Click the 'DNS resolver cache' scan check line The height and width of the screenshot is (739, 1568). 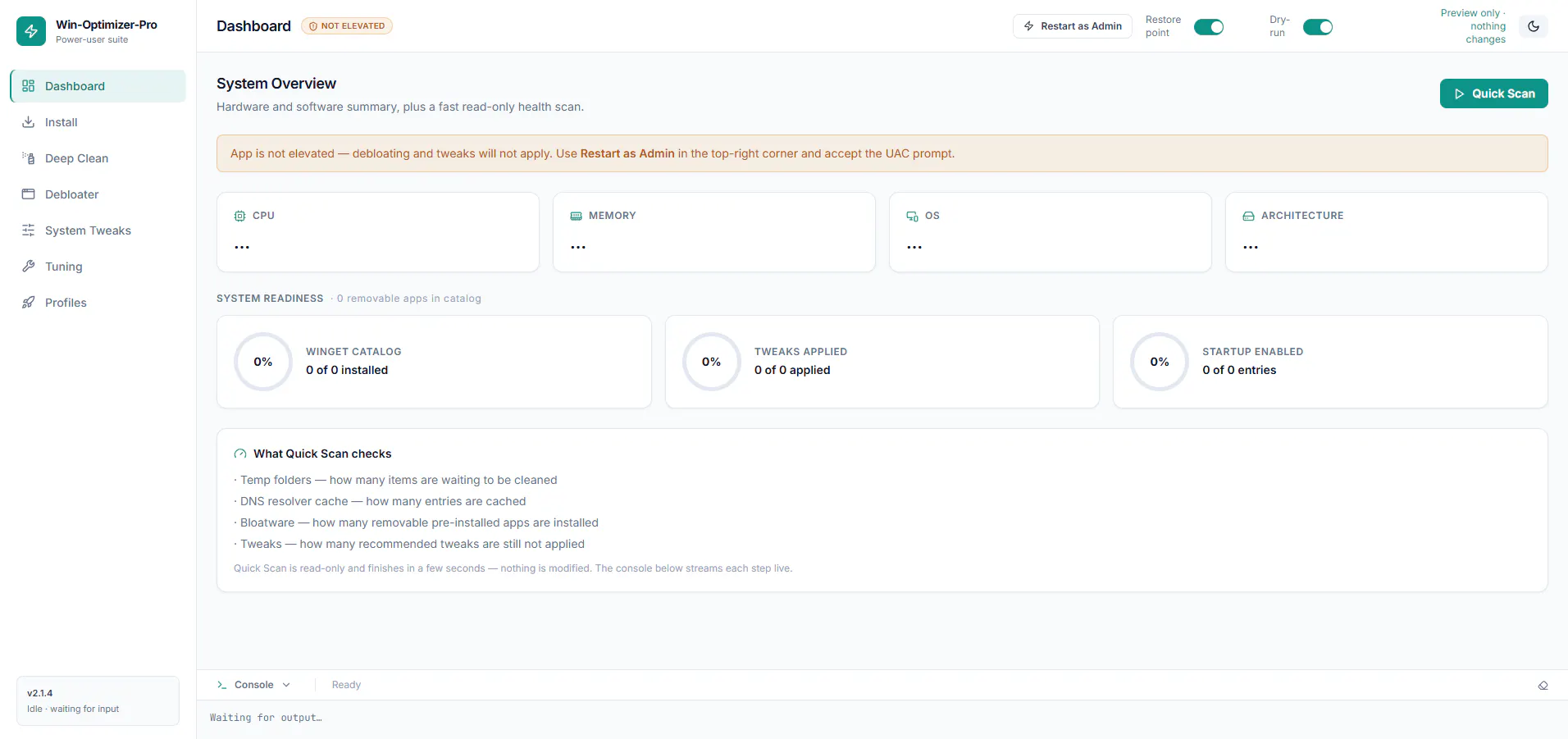coord(380,501)
